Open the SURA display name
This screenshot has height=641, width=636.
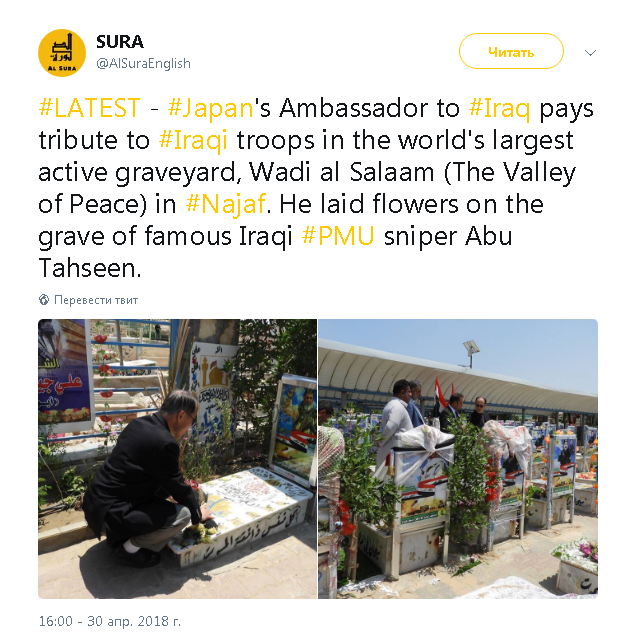click(x=120, y=42)
